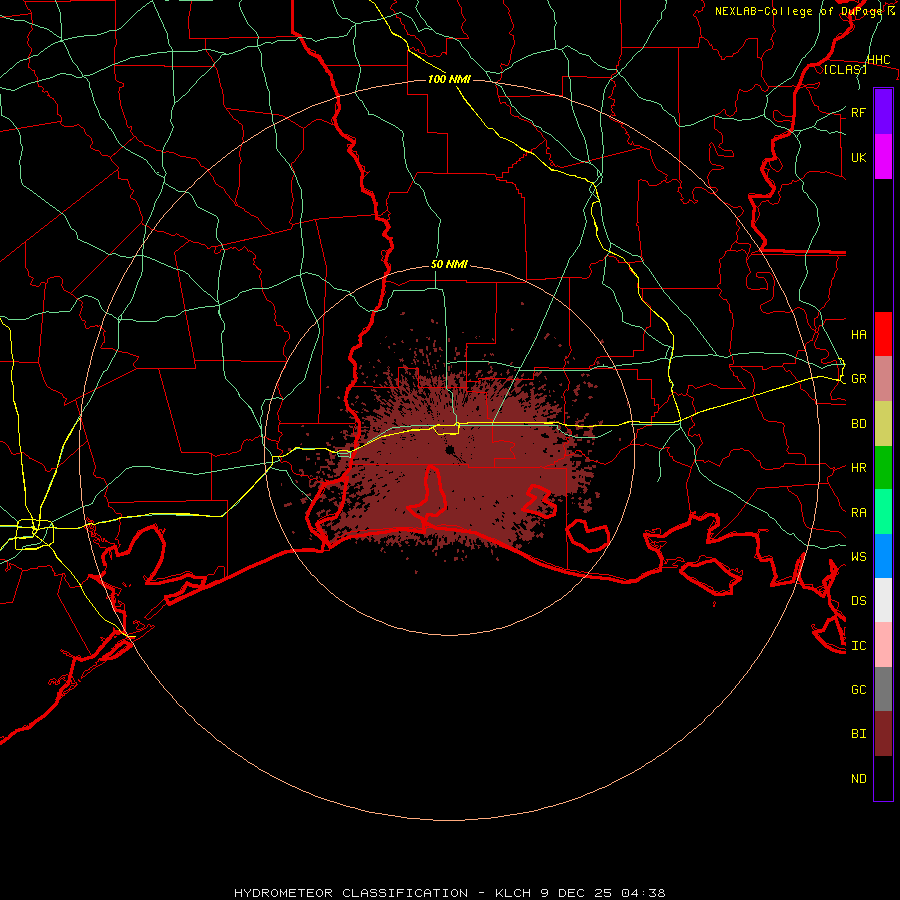This screenshot has width=900, height=900.
Task: Click the ND black legend swatch
Action: (x=883, y=778)
